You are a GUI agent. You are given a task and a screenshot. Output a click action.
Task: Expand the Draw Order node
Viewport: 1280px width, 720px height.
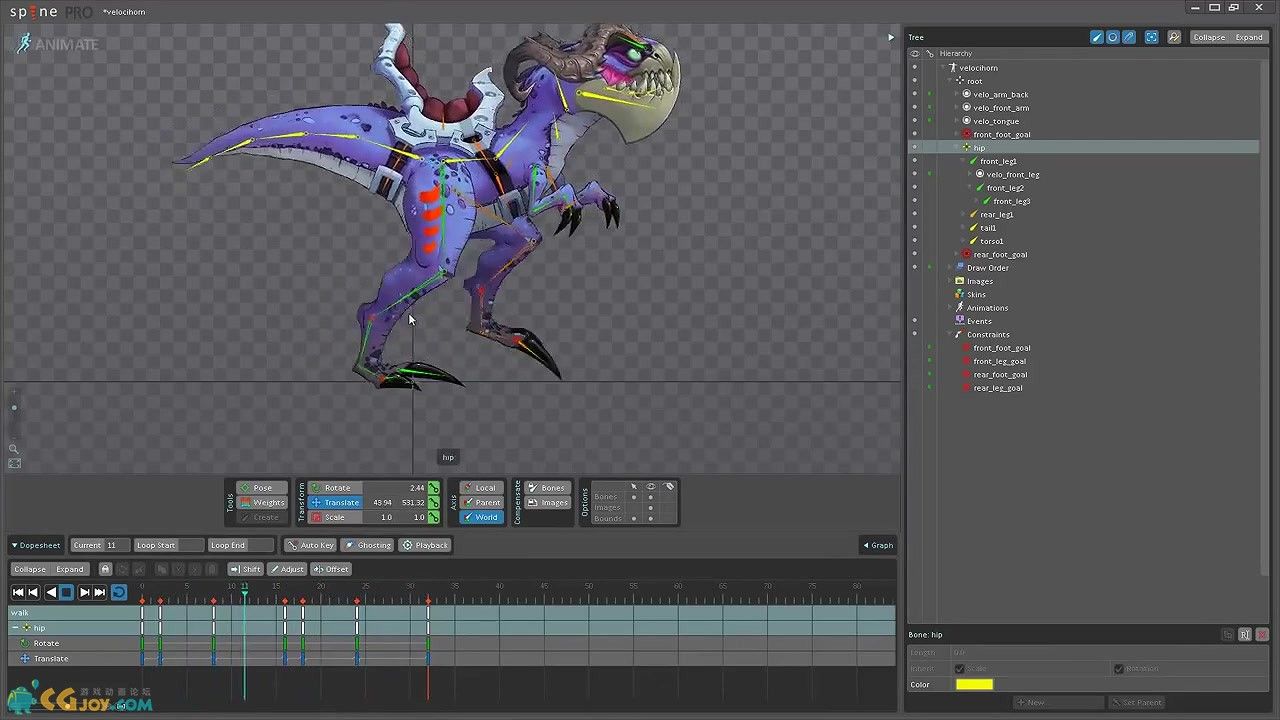click(951, 268)
